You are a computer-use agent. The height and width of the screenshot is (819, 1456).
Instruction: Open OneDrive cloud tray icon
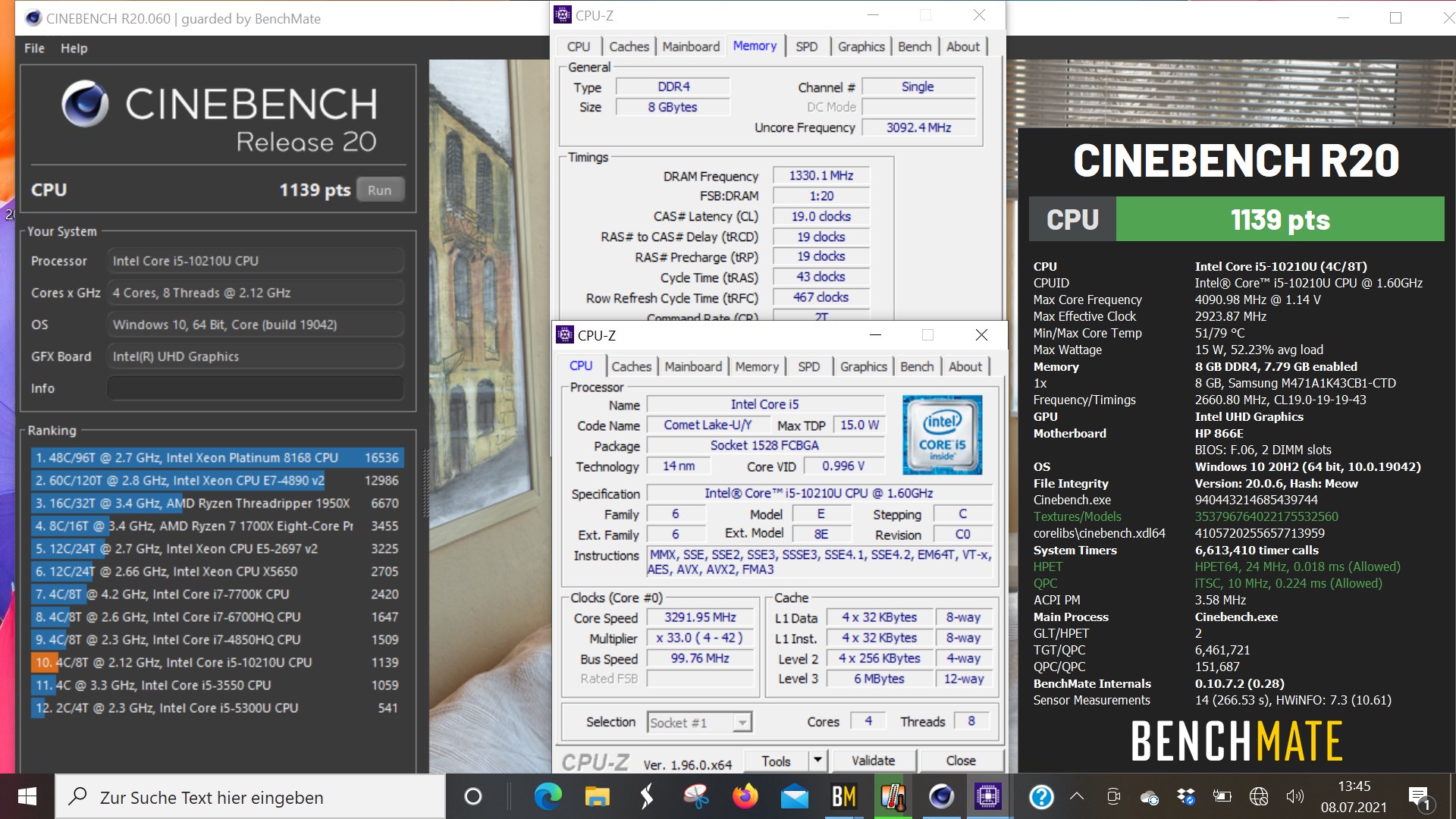pos(1150,797)
